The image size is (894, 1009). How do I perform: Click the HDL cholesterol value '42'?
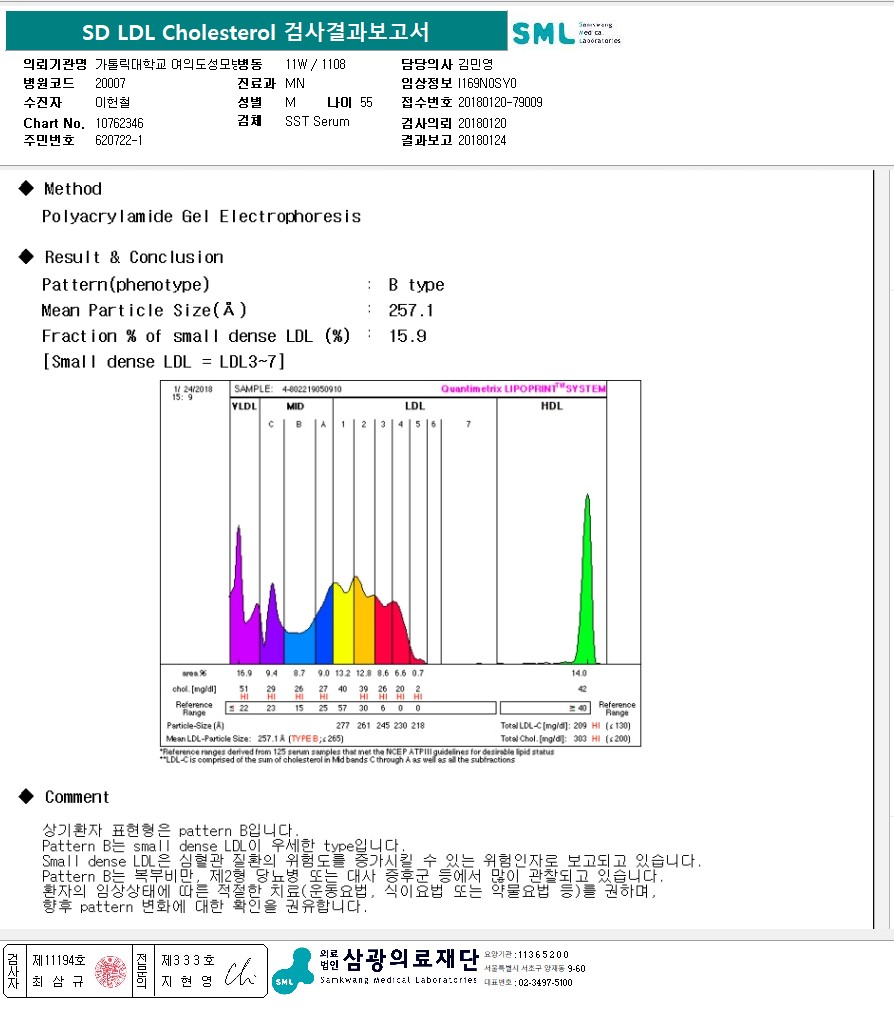(582, 689)
